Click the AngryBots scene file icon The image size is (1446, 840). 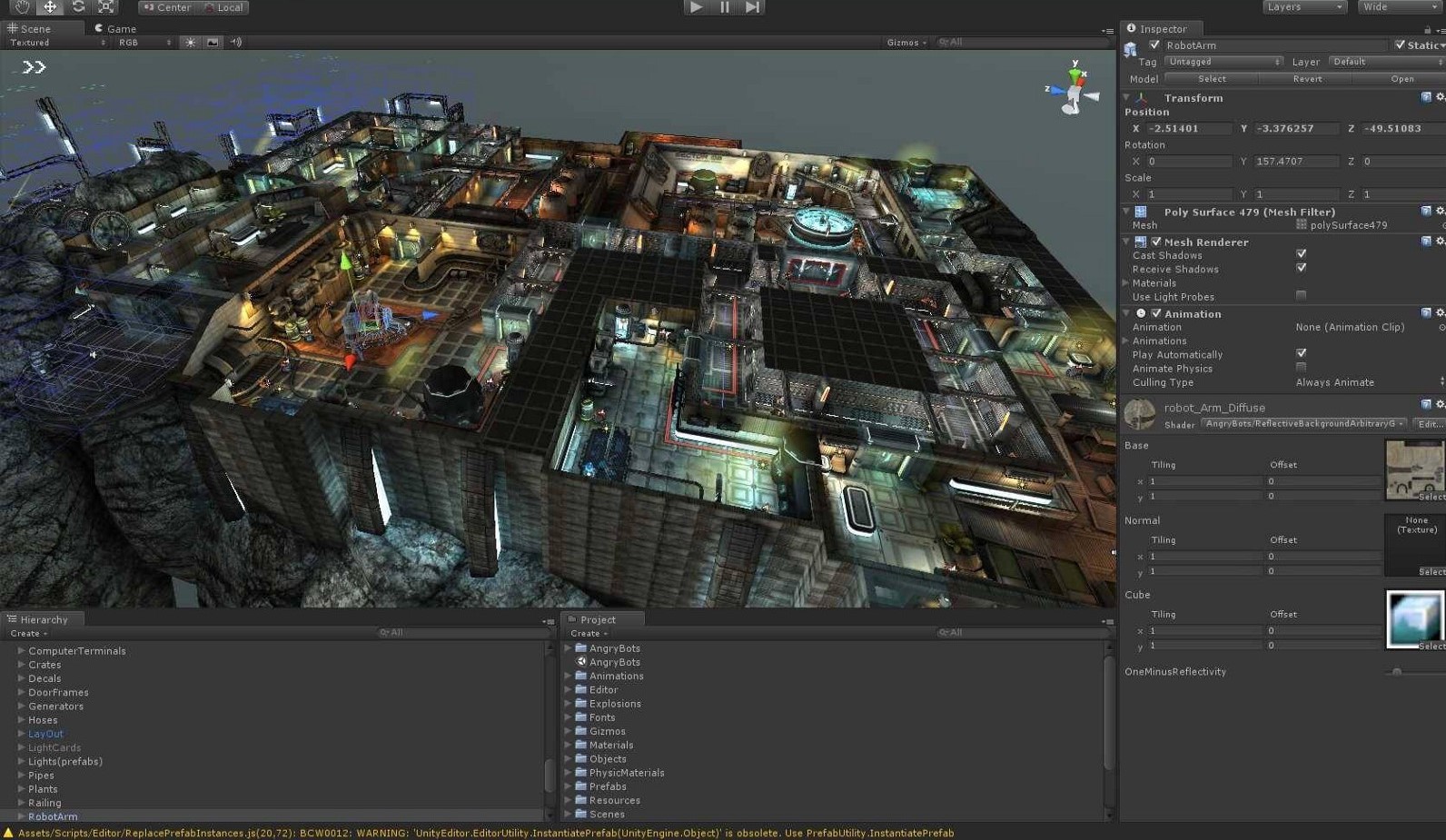coord(581,662)
